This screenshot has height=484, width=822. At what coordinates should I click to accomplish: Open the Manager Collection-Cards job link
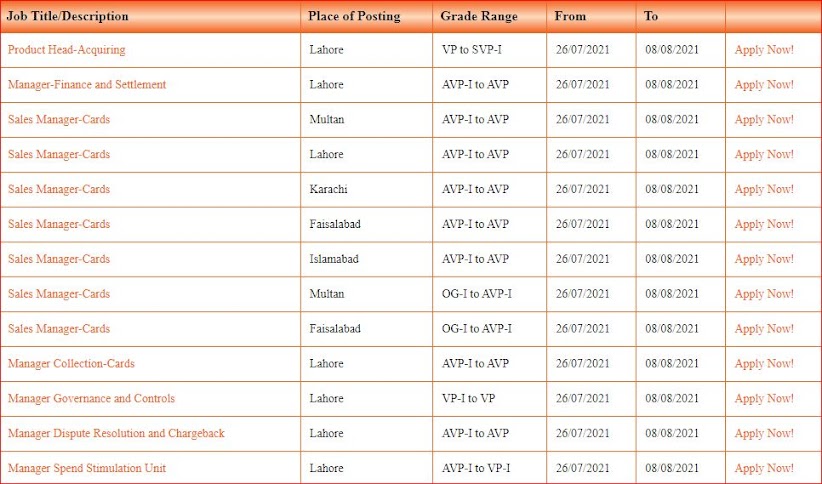[x=71, y=364]
